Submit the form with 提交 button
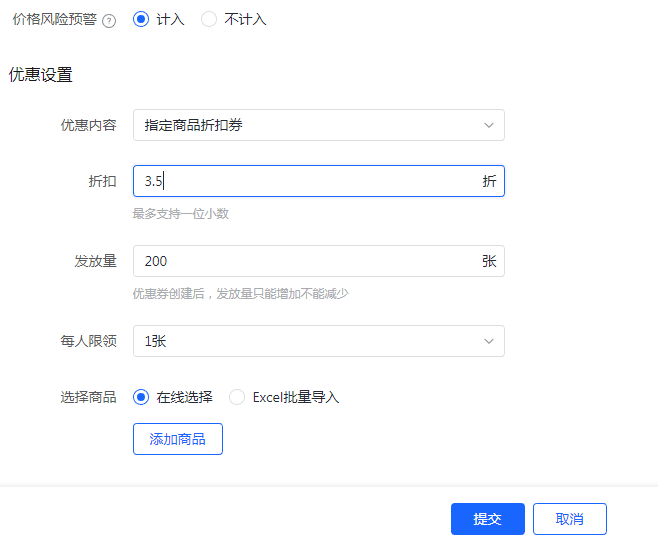This screenshot has height=546, width=658. [487, 519]
